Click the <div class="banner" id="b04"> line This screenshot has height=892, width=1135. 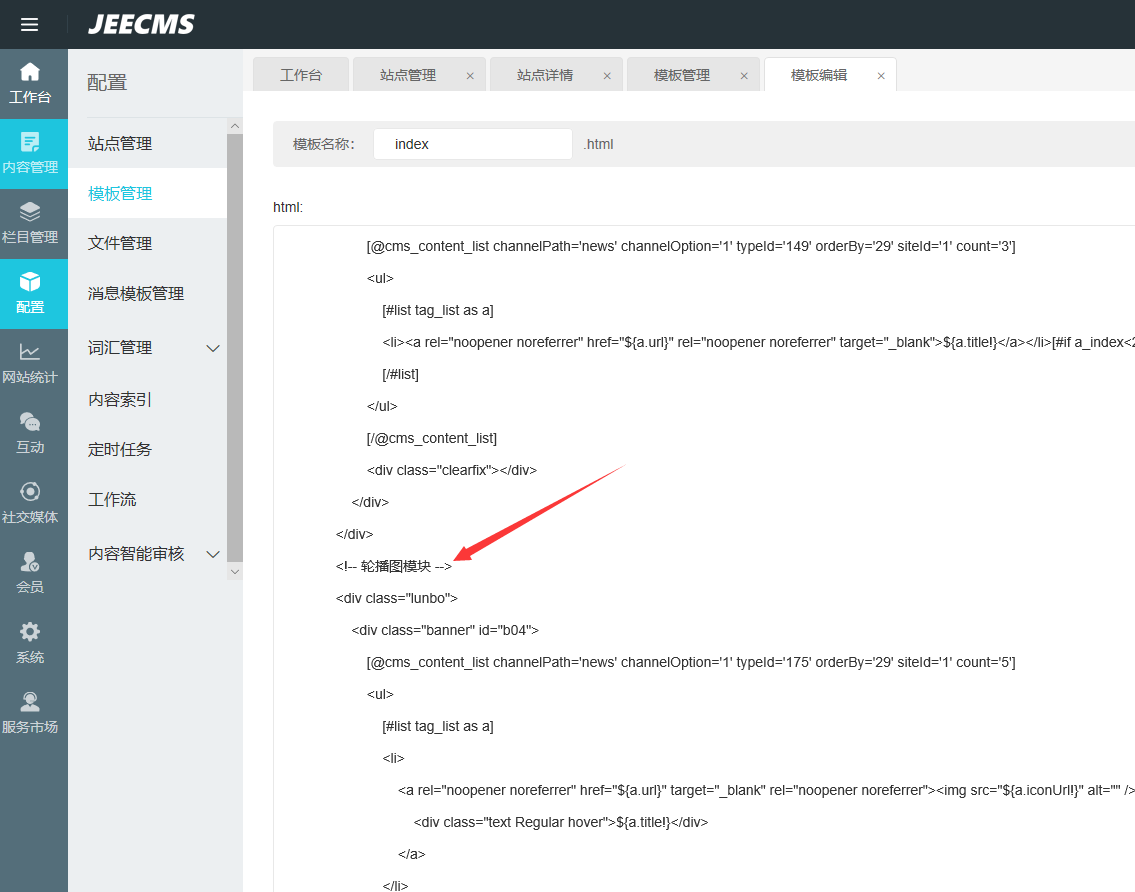[445, 630]
